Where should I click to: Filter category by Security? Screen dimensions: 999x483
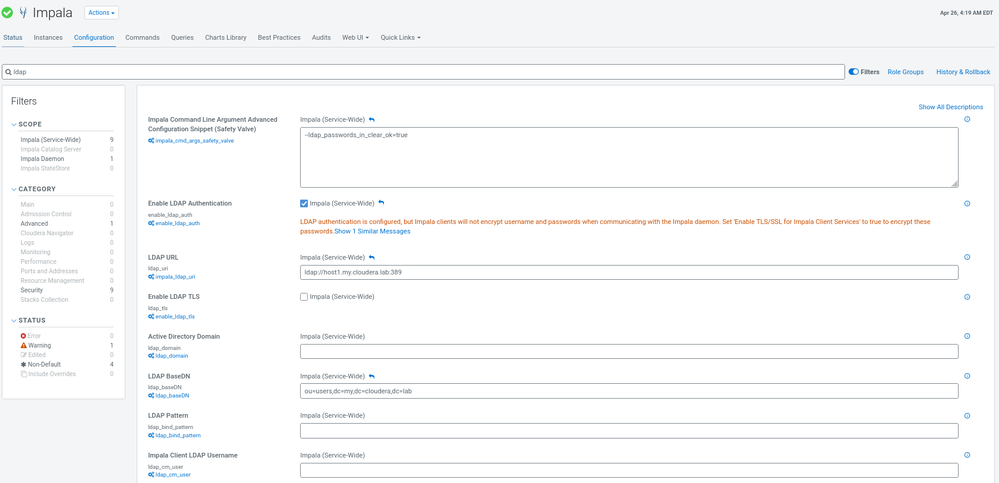[x=32, y=290]
